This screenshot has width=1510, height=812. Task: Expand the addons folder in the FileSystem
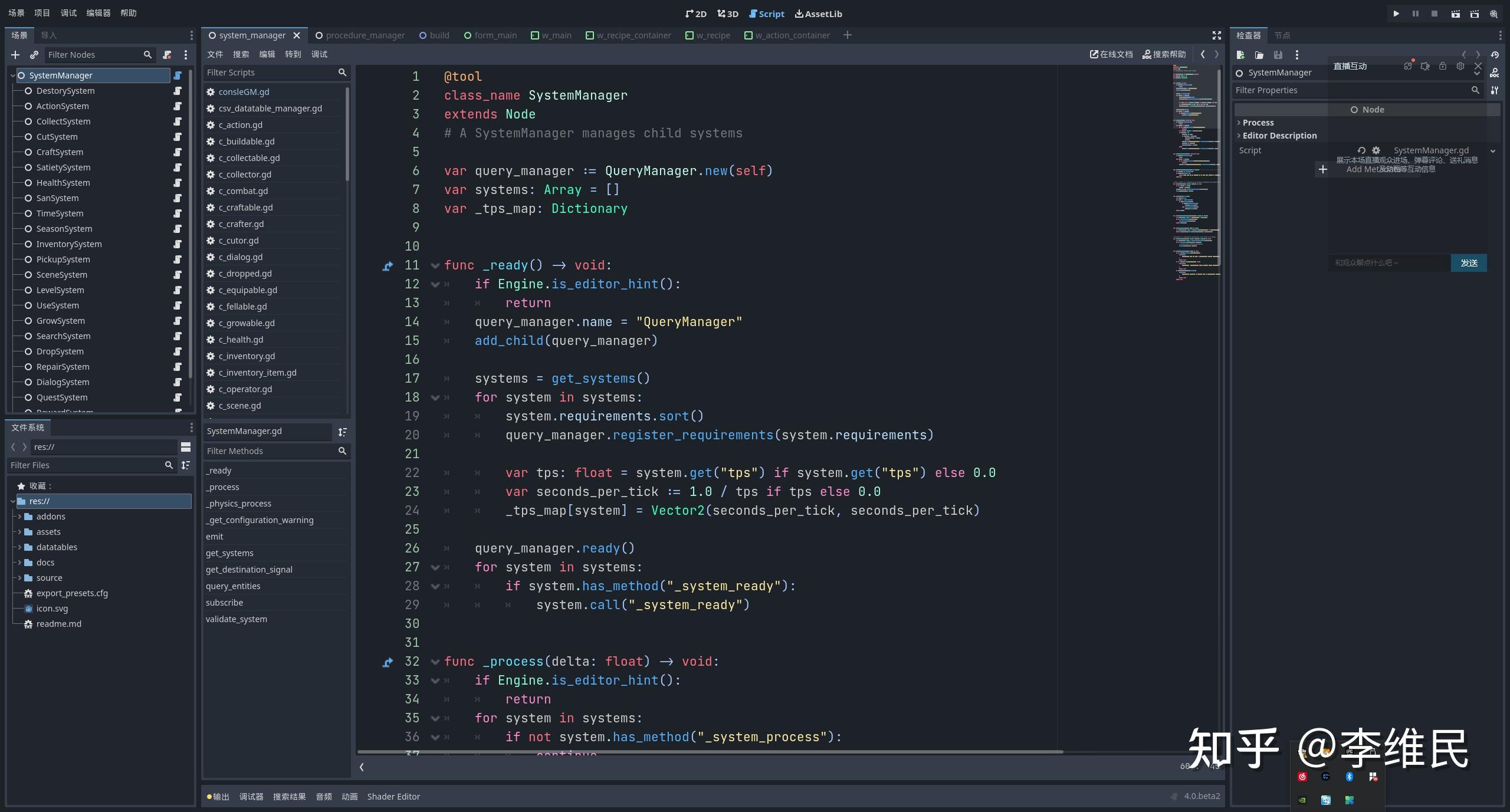pos(19,517)
